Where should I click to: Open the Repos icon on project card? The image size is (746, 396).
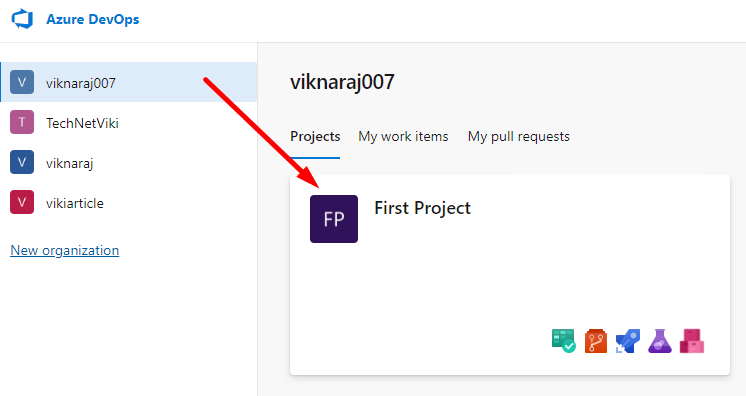click(596, 341)
